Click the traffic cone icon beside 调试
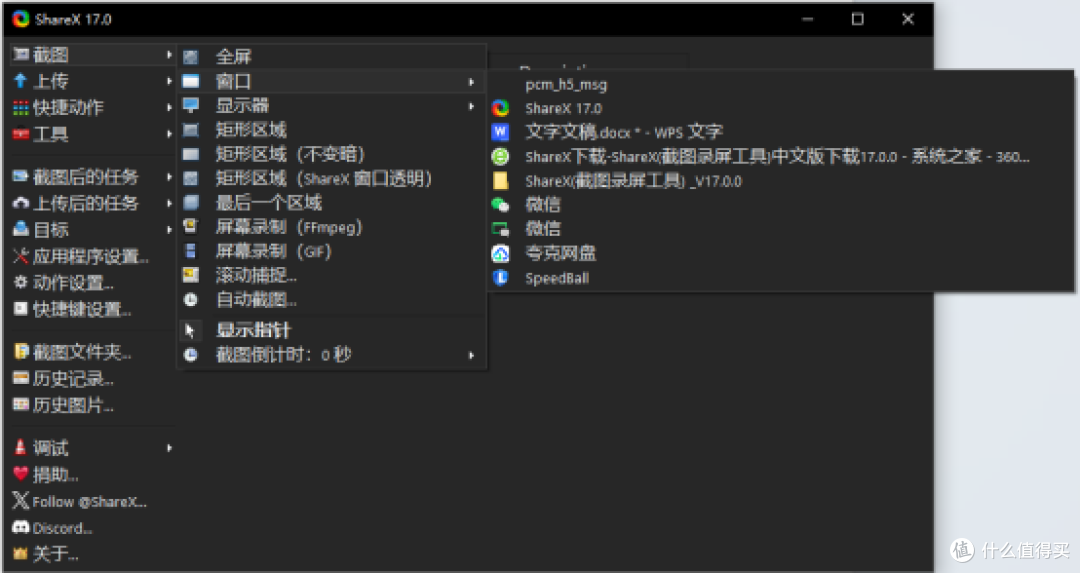The height and width of the screenshot is (573, 1080). click(21, 448)
